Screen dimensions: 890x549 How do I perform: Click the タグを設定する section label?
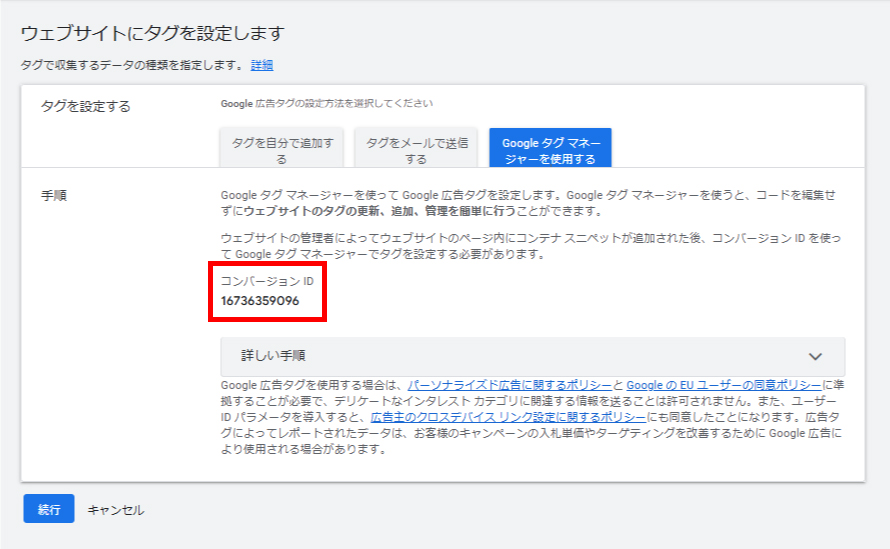point(85,106)
